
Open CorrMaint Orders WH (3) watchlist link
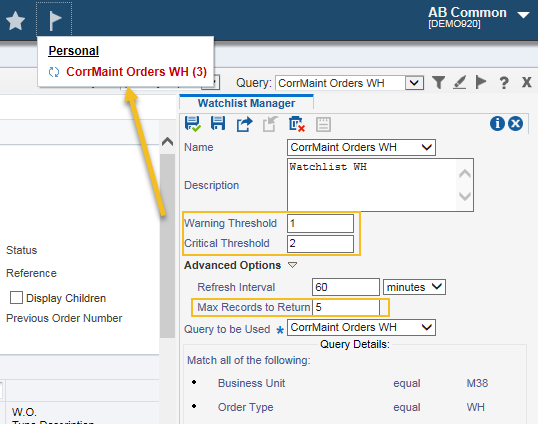tap(136, 72)
